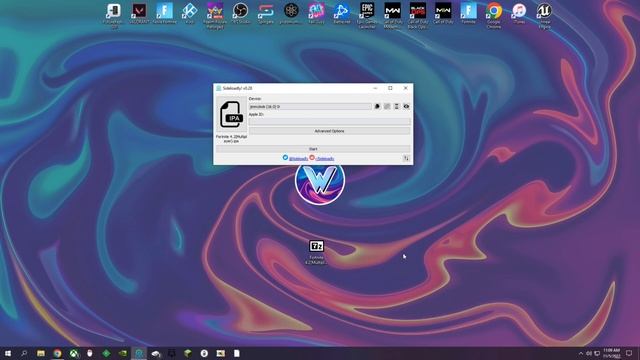Click the taskbar clock

click(612, 353)
